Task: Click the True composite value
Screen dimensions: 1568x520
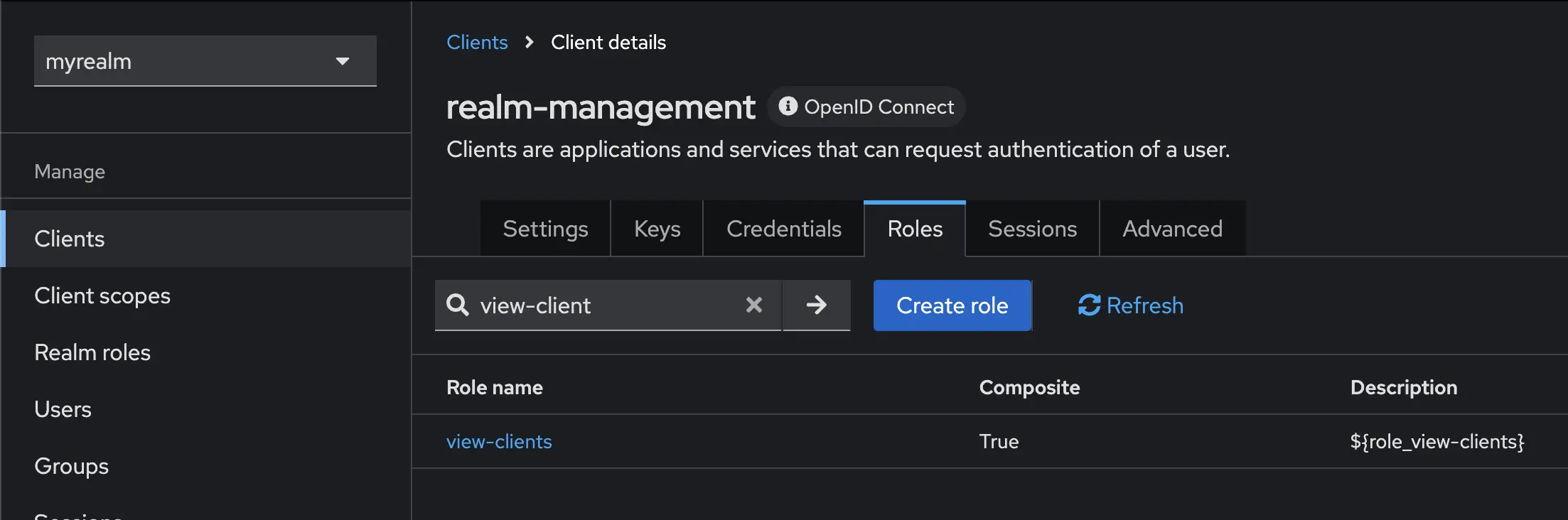Action: (999, 442)
